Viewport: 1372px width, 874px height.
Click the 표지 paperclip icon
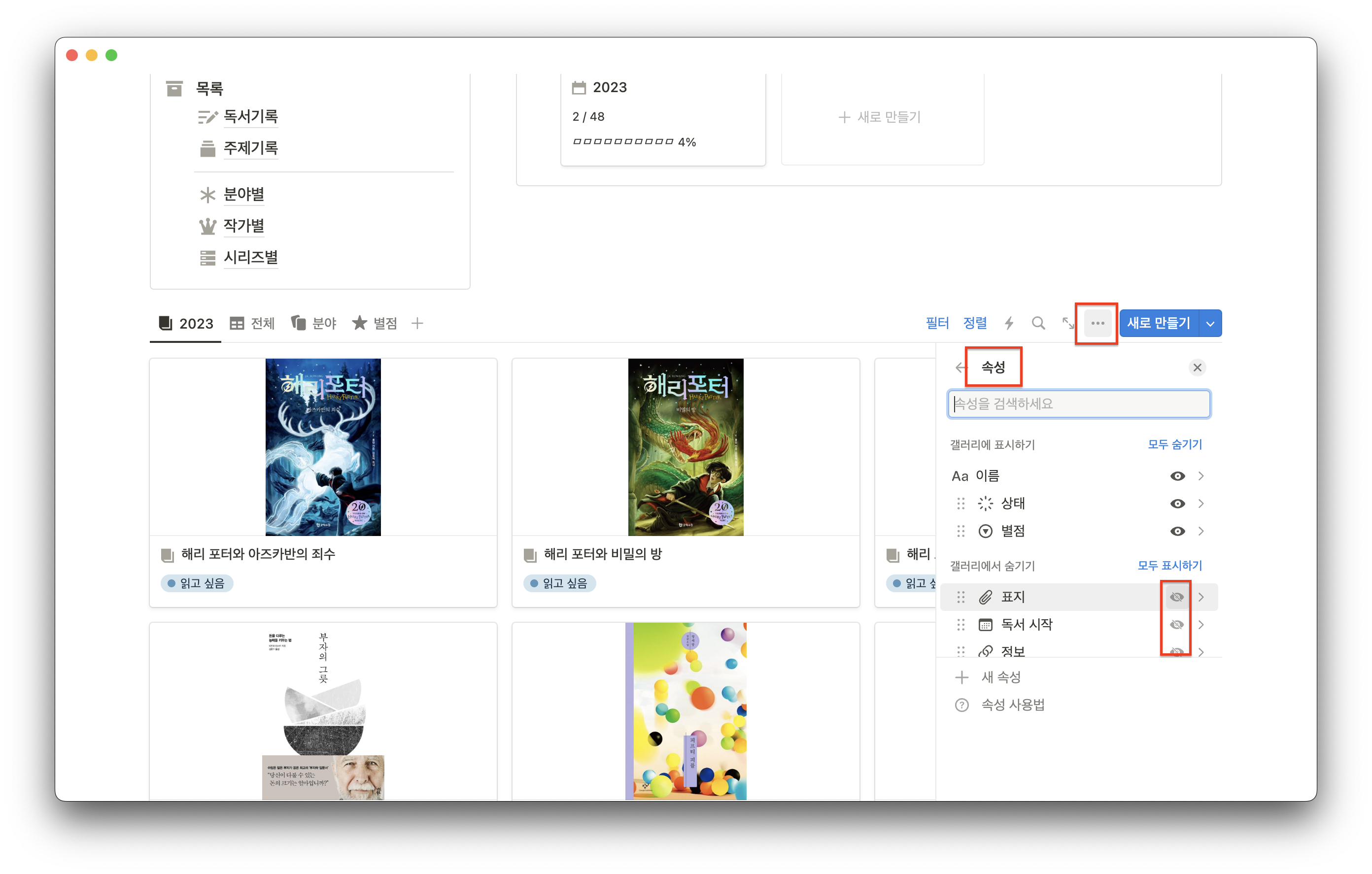tap(985, 597)
